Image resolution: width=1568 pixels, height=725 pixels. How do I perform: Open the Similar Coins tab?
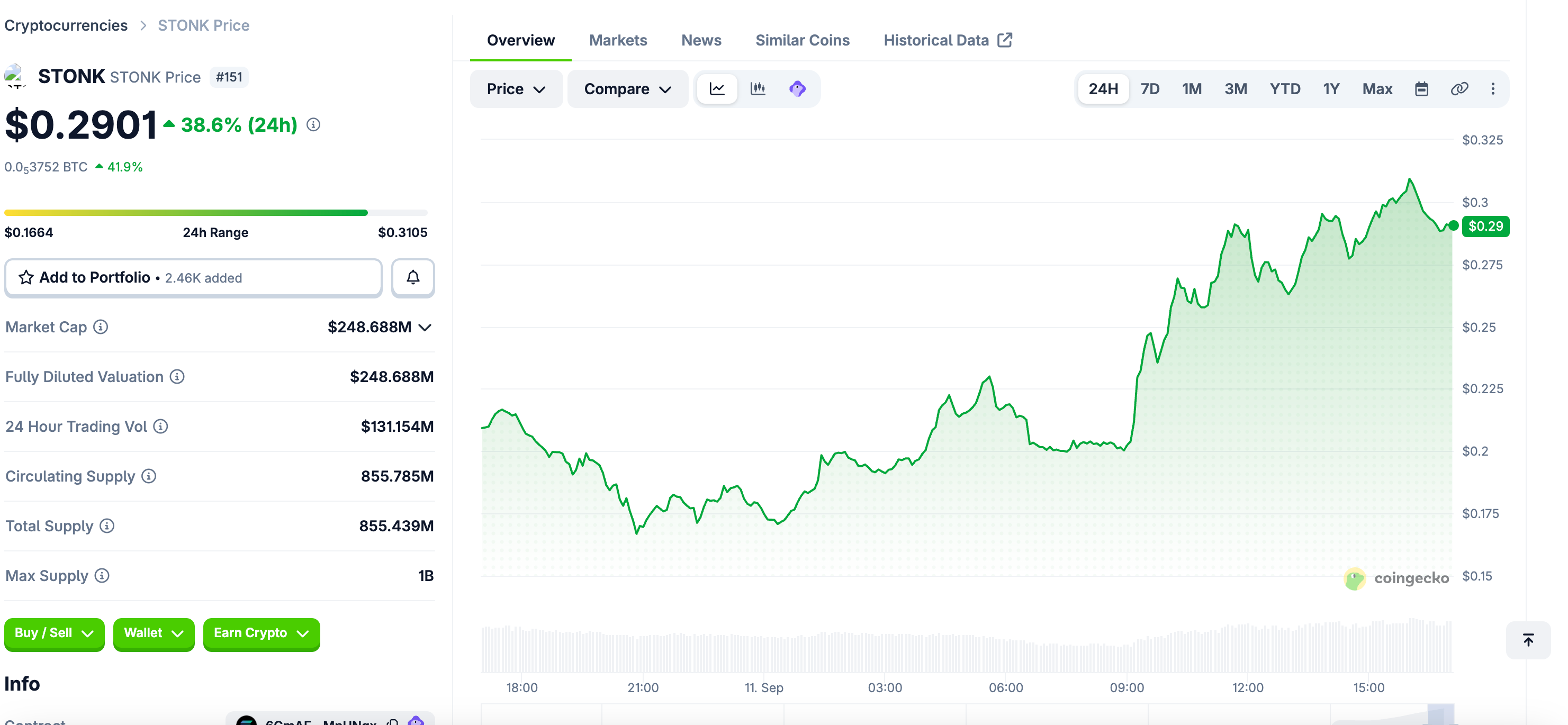click(802, 40)
